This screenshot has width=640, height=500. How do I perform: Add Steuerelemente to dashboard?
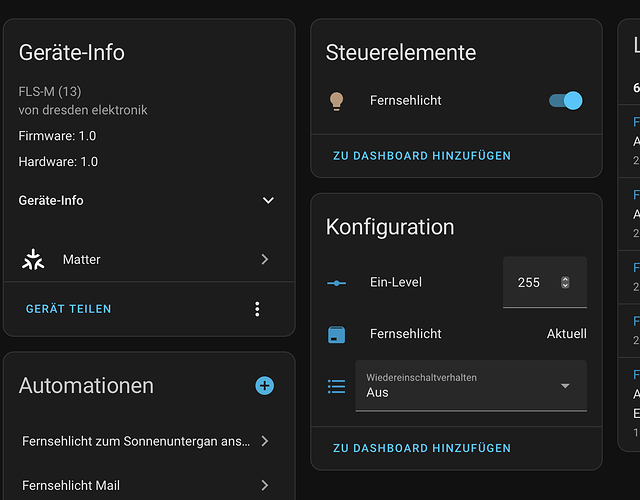coord(422,156)
